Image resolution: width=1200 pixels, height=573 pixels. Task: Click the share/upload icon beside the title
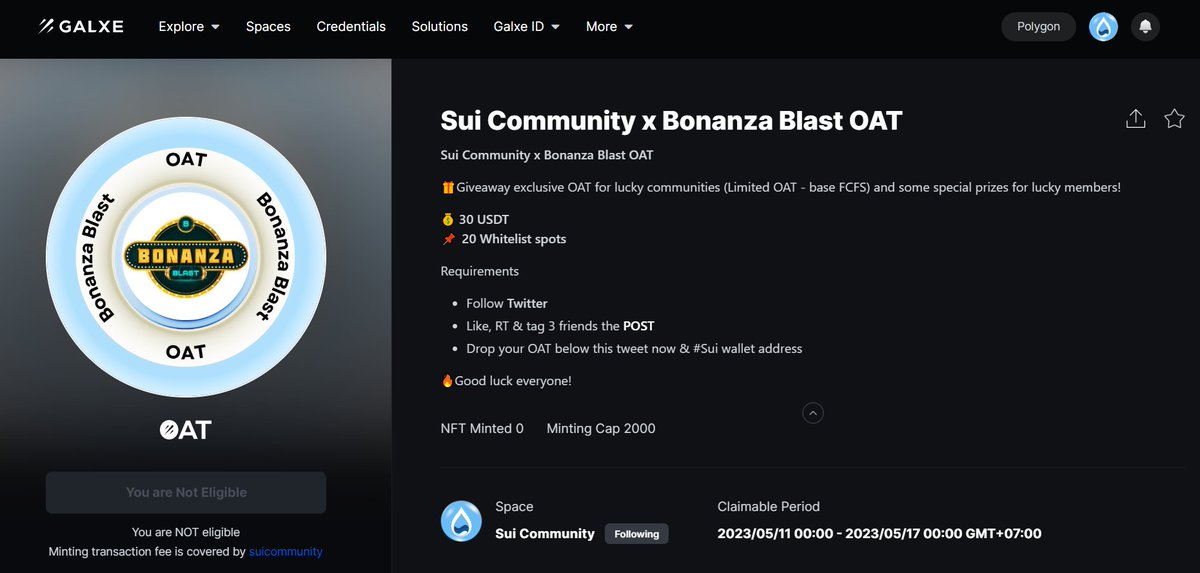(x=1135, y=119)
